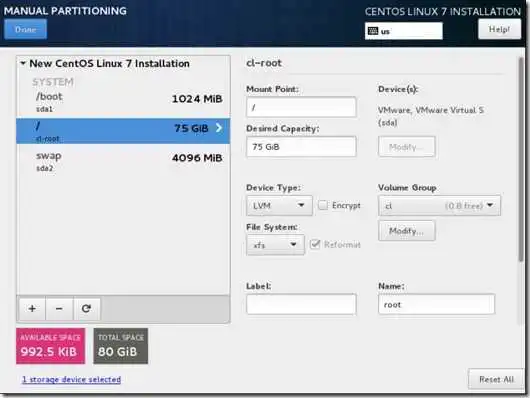Select the /boot sda1 partition row
The width and height of the screenshot is (530, 398).
(x=123, y=101)
